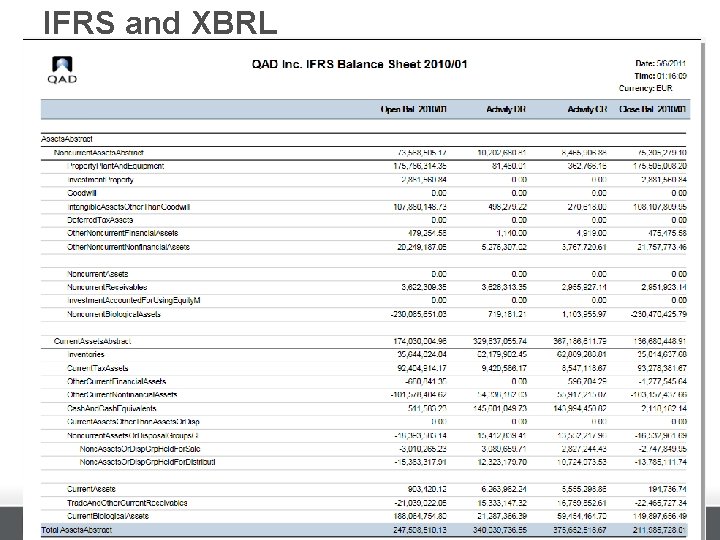Viewport: 720px width, 540px height.
Task: Click the CurrentTaxAssets row label
Action: click(98, 368)
